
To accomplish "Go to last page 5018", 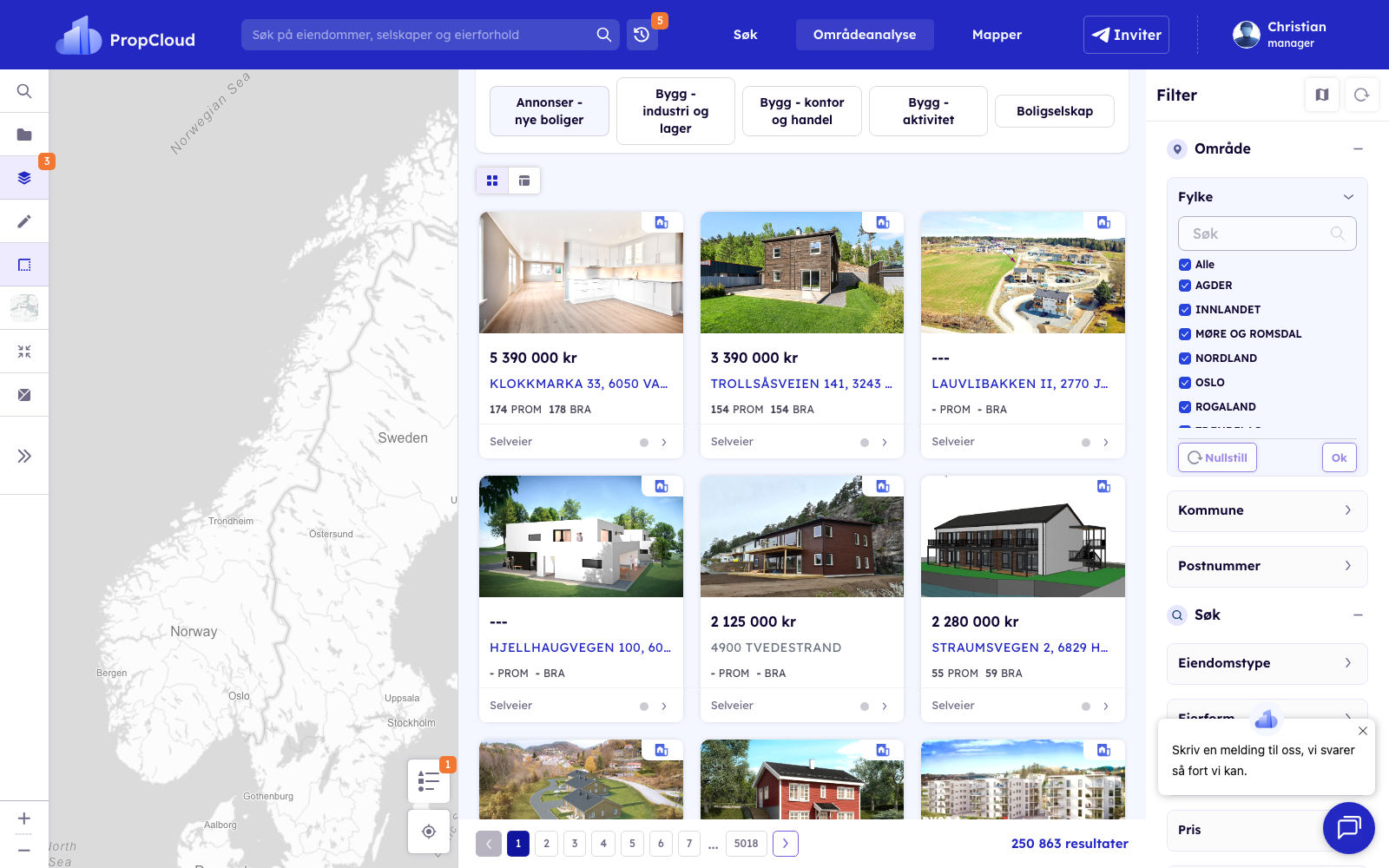I will point(746,844).
